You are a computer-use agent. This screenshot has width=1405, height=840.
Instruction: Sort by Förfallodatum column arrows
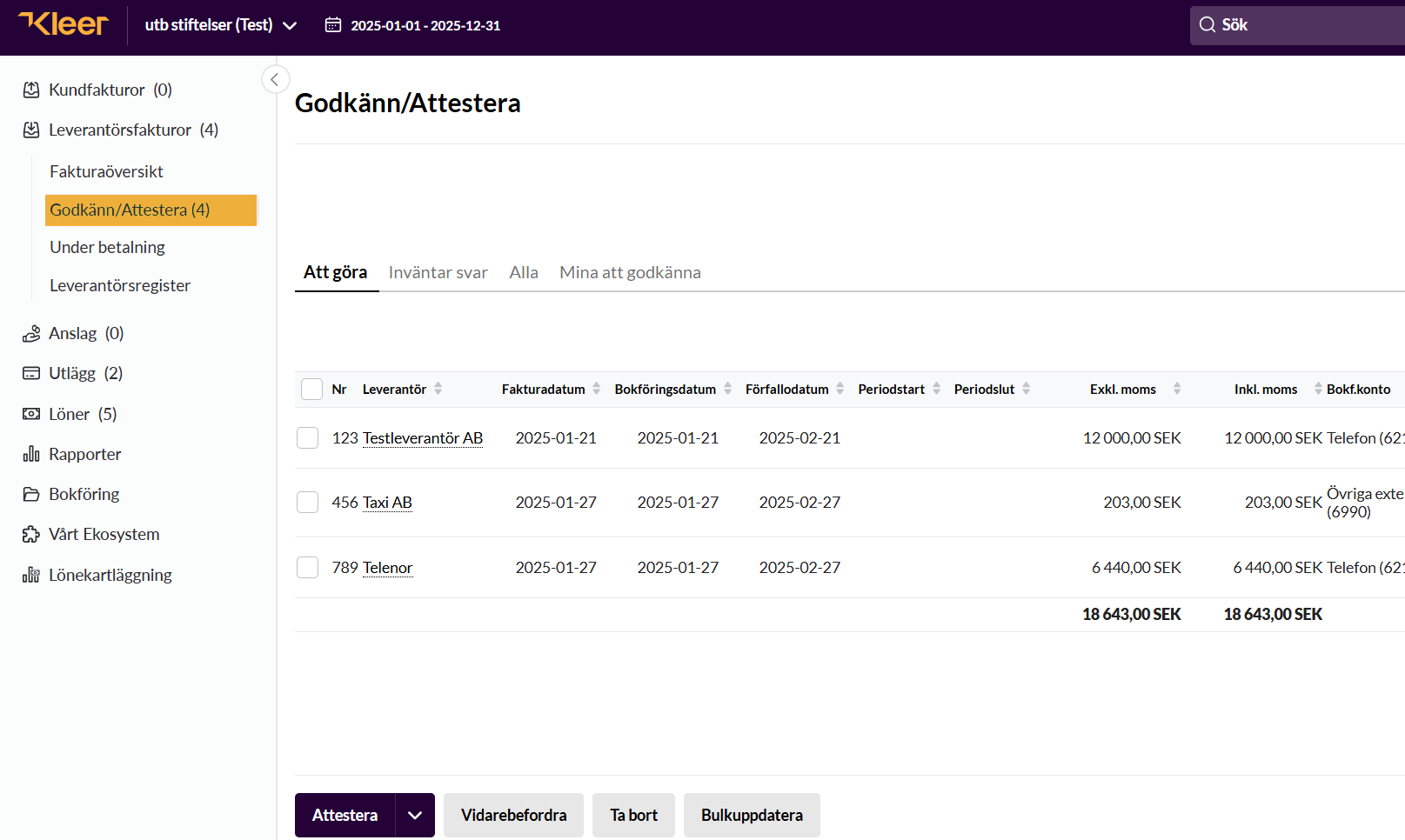[x=840, y=389]
